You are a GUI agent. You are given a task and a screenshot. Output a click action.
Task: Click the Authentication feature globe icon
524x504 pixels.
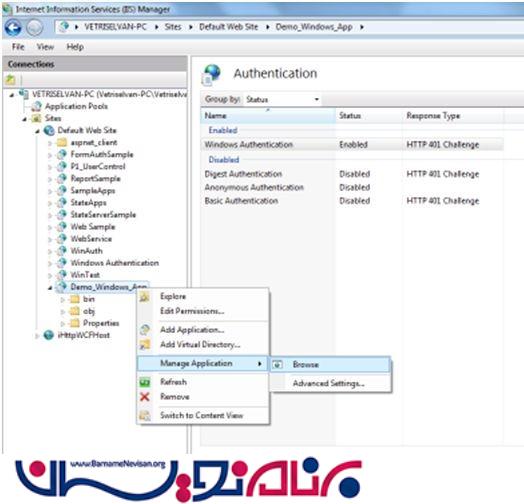point(212,74)
